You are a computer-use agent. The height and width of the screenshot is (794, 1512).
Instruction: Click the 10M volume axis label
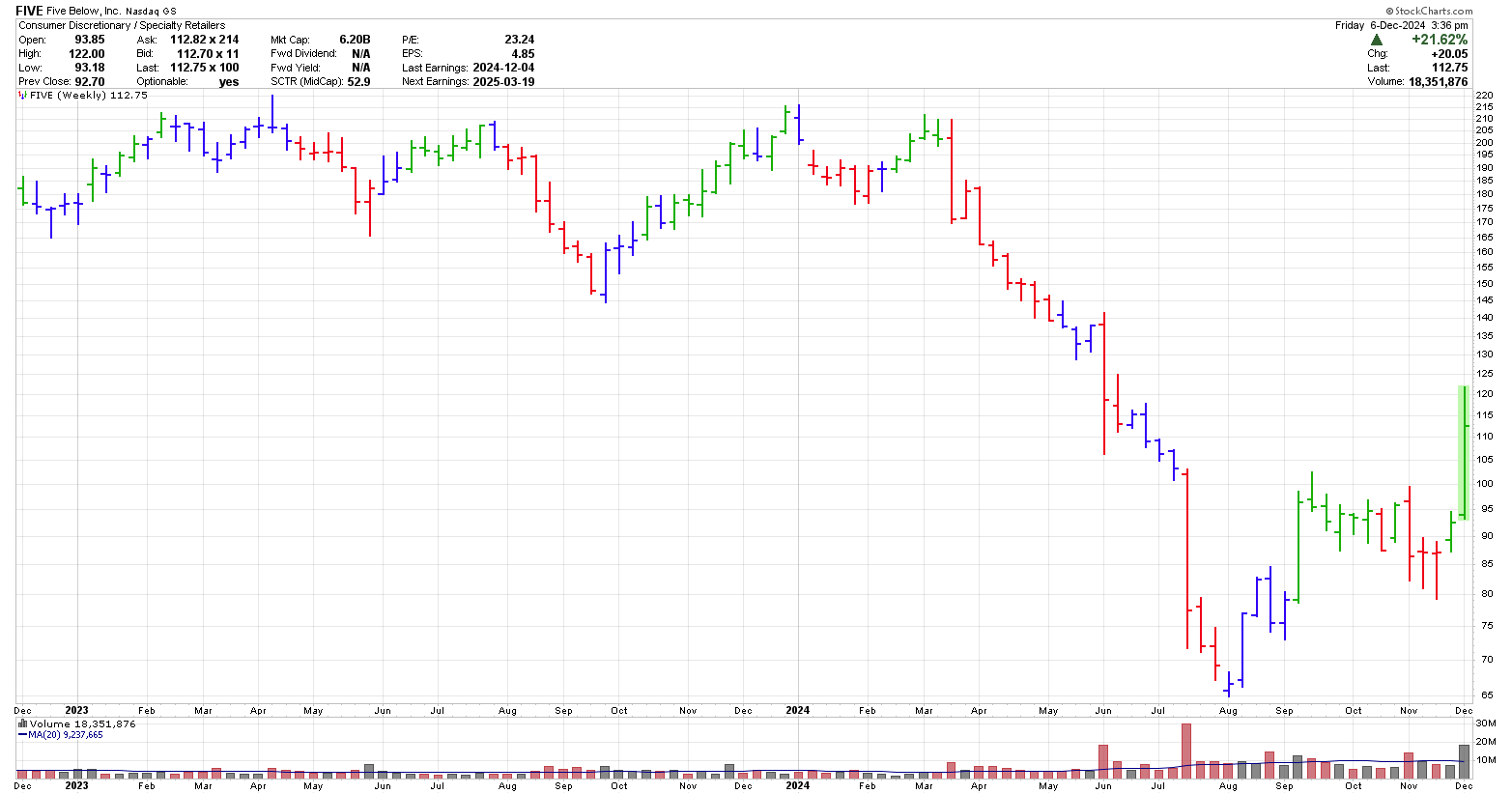pyautogui.click(x=1485, y=760)
